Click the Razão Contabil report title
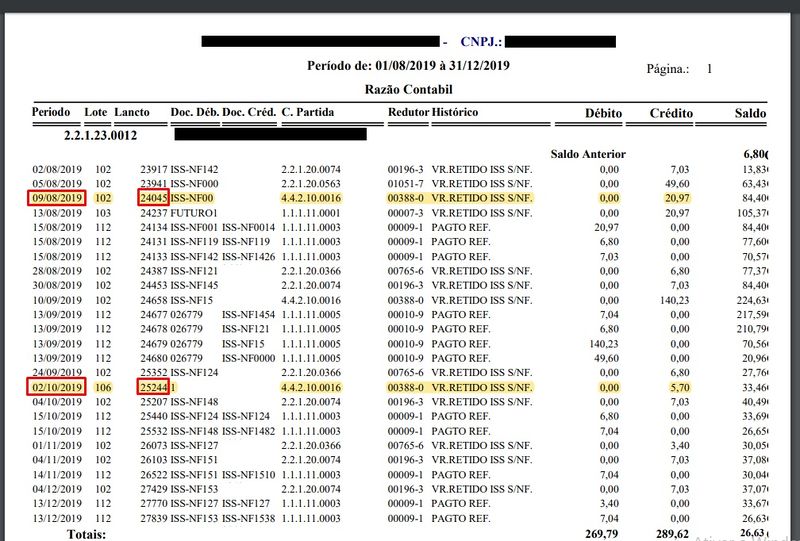The height and width of the screenshot is (541, 800). coord(408,89)
